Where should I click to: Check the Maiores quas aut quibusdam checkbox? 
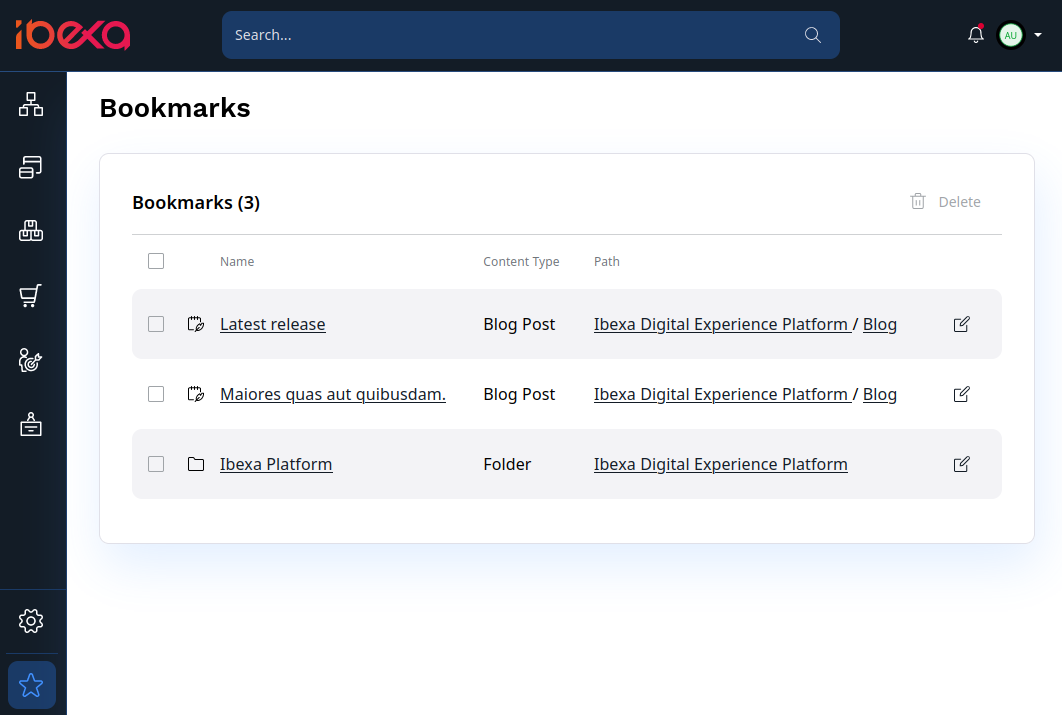coord(156,394)
